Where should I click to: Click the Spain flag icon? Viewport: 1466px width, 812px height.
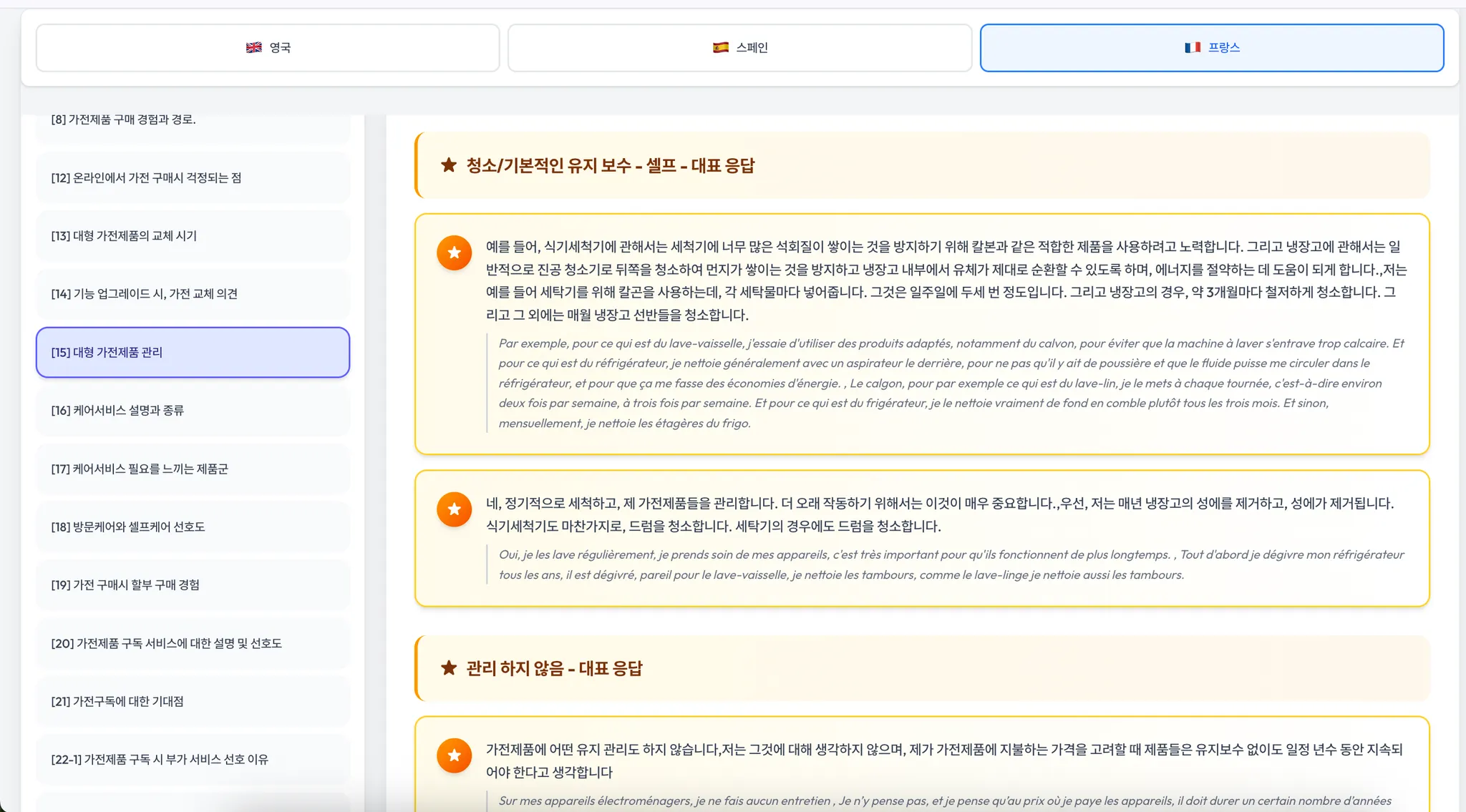click(721, 47)
